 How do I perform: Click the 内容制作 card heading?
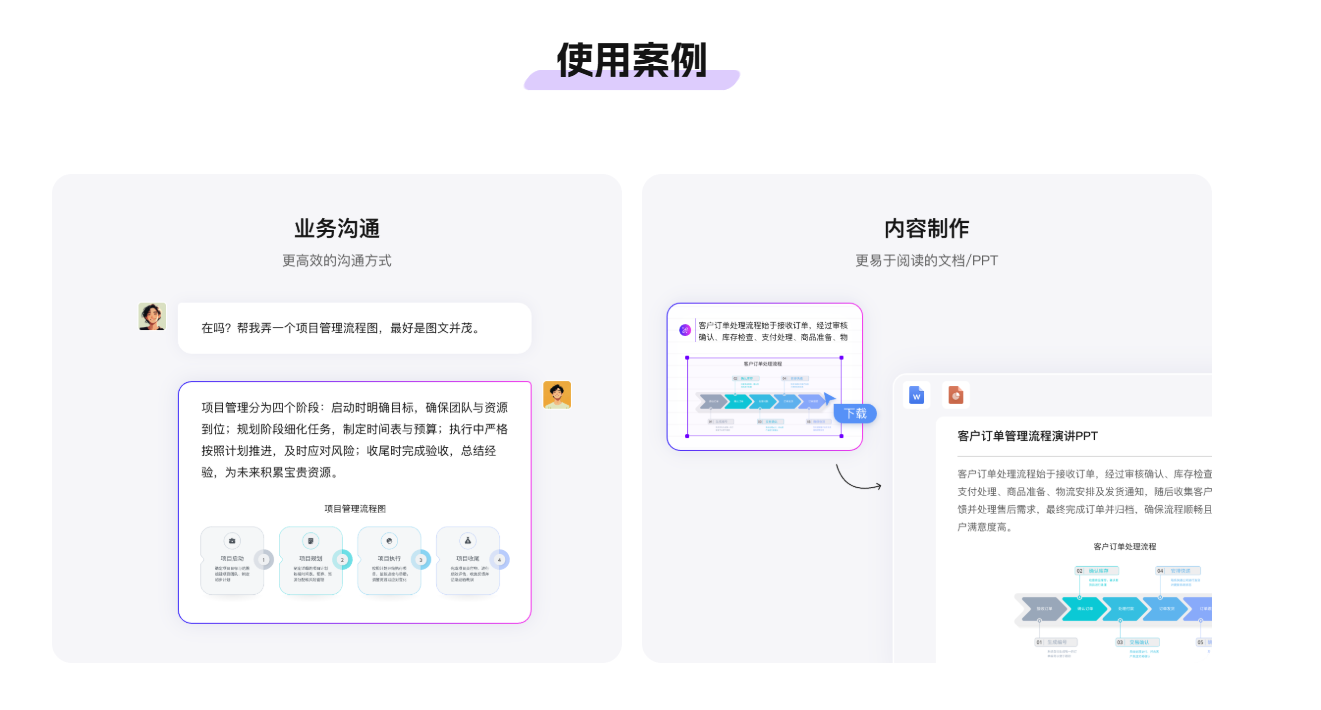926,229
